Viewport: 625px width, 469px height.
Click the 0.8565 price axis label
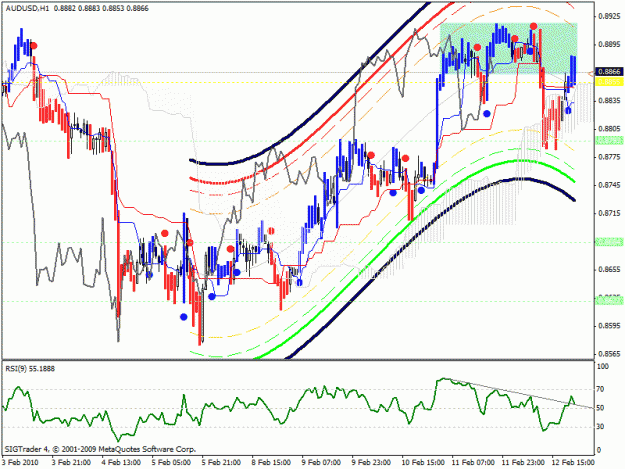click(610, 354)
